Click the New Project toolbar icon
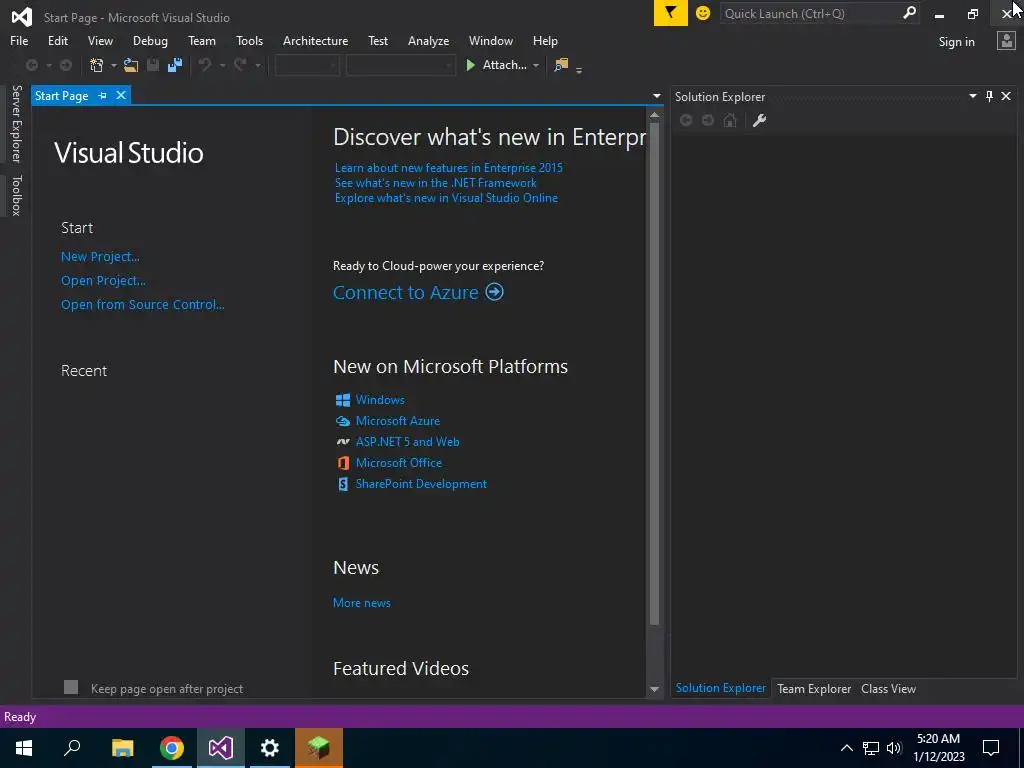The width and height of the screenshot is (1024, 768). coord(96,65)
